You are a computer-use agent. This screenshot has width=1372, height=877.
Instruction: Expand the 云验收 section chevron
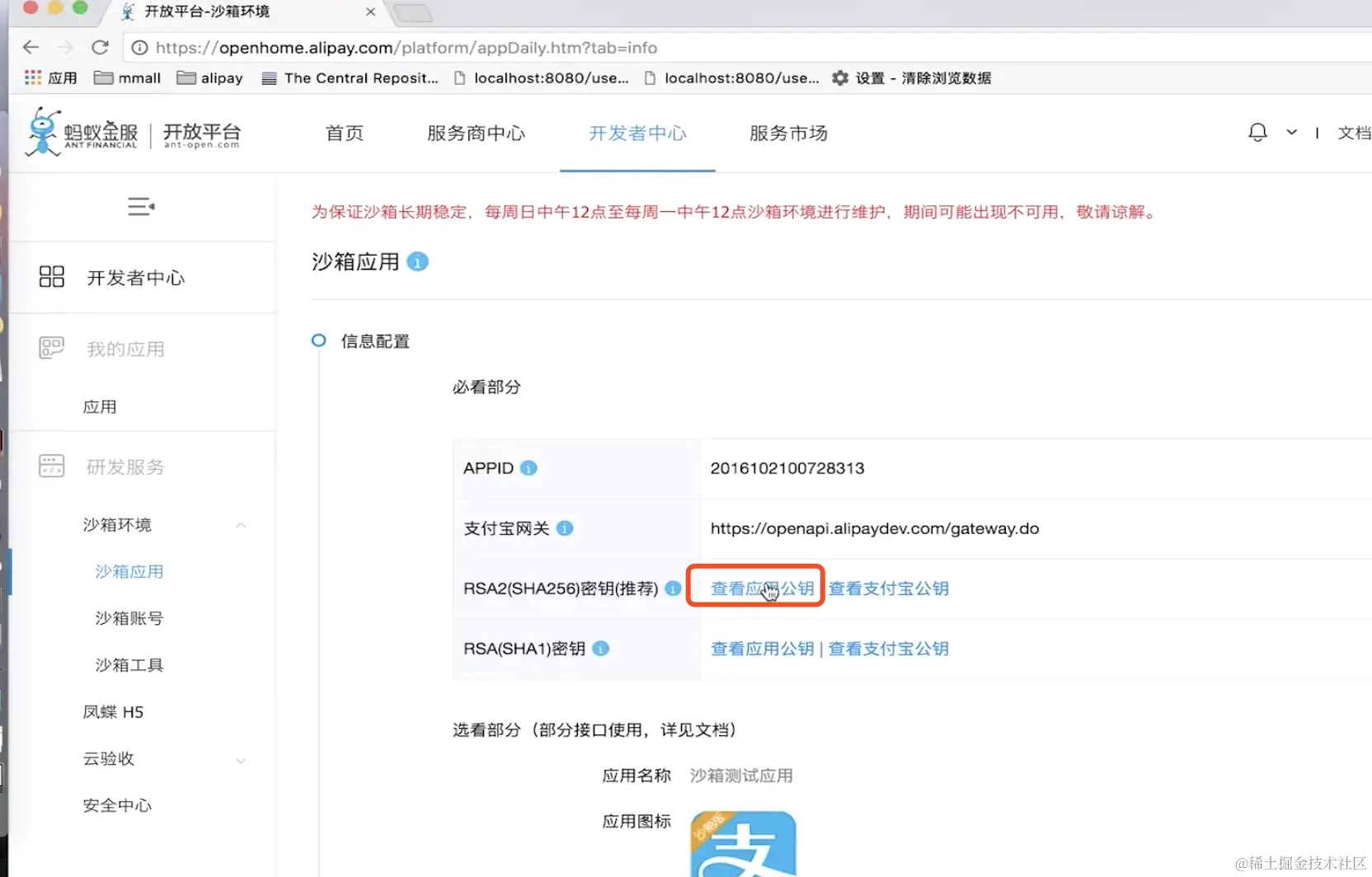(x=241, y=760)
